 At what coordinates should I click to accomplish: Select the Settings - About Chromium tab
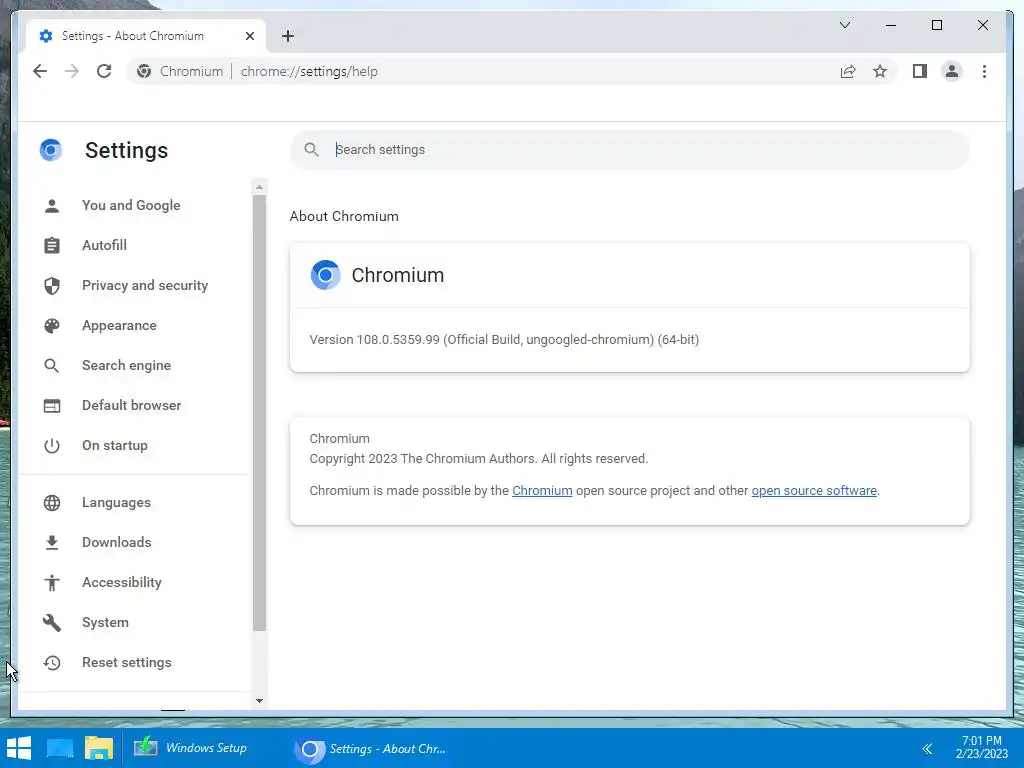pos(145,36)
